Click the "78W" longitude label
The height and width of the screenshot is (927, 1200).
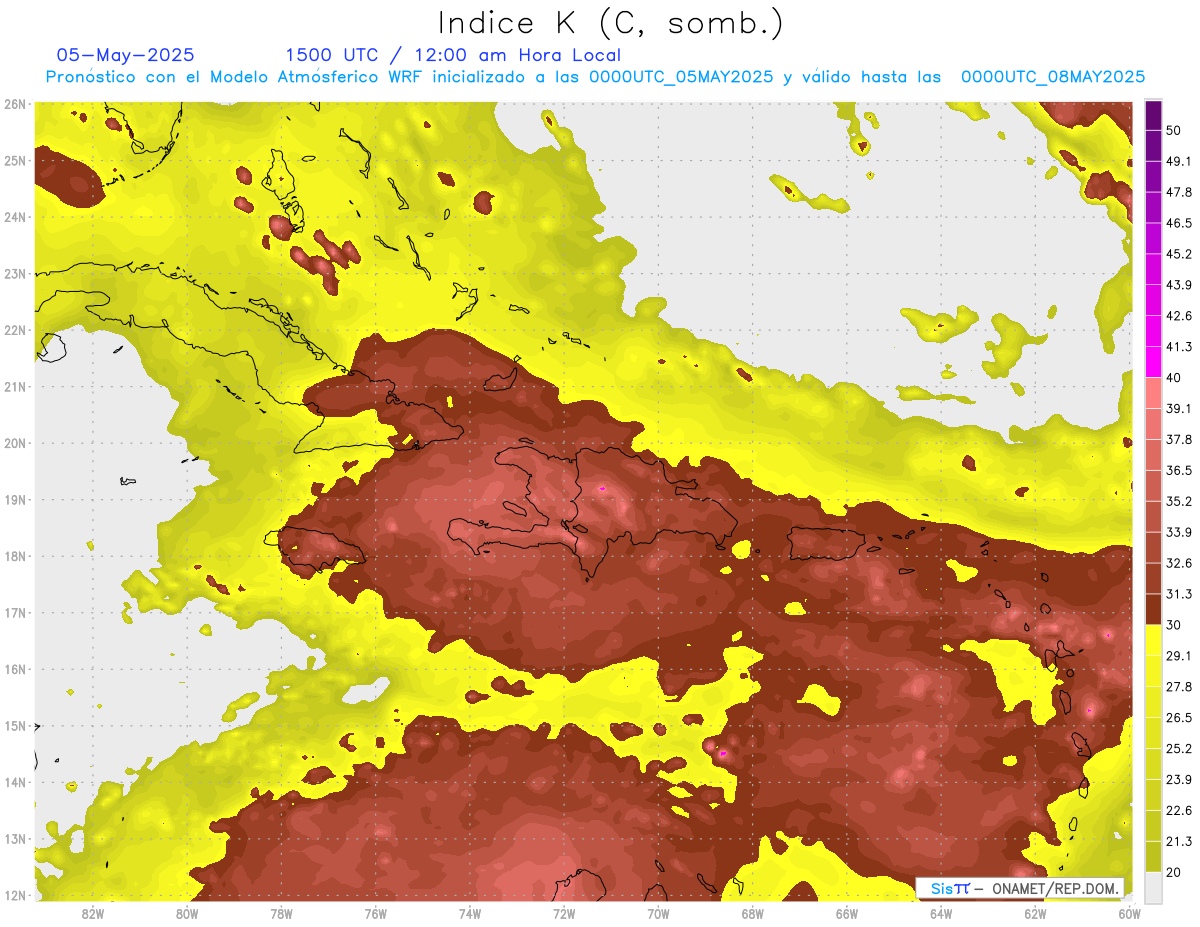click(281, 913)
